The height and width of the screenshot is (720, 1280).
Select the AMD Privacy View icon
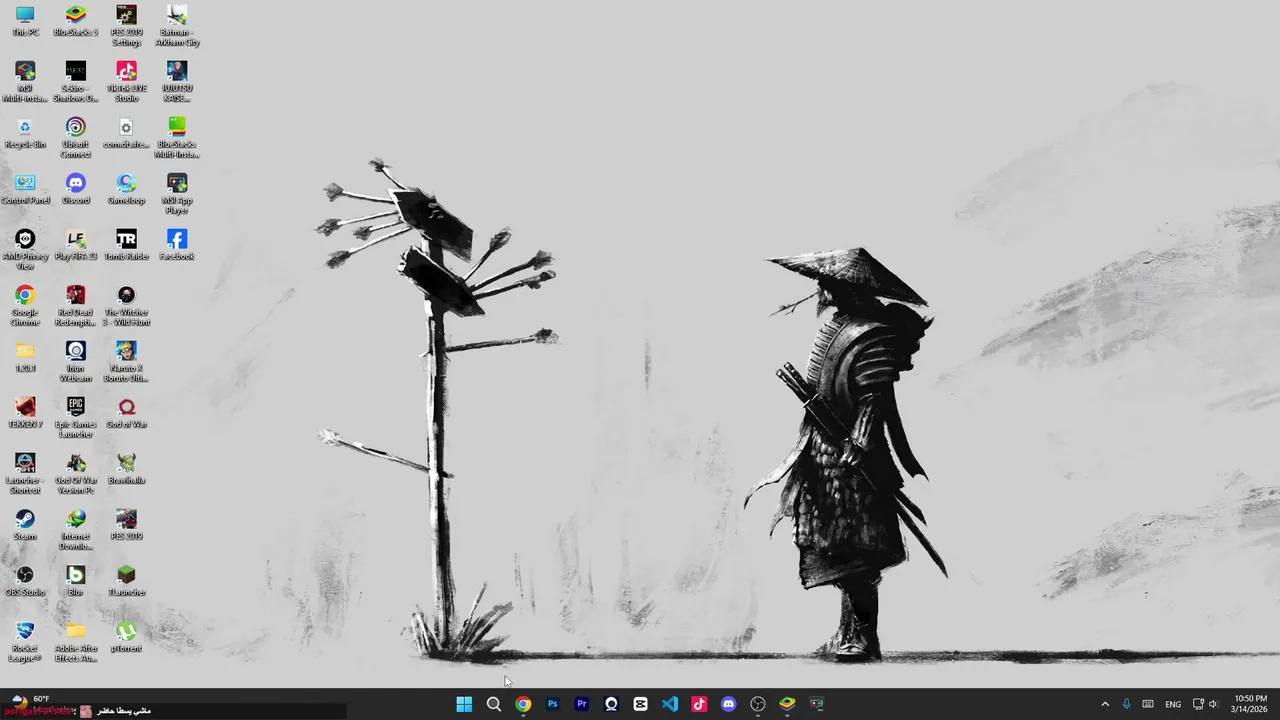point(25,250)
